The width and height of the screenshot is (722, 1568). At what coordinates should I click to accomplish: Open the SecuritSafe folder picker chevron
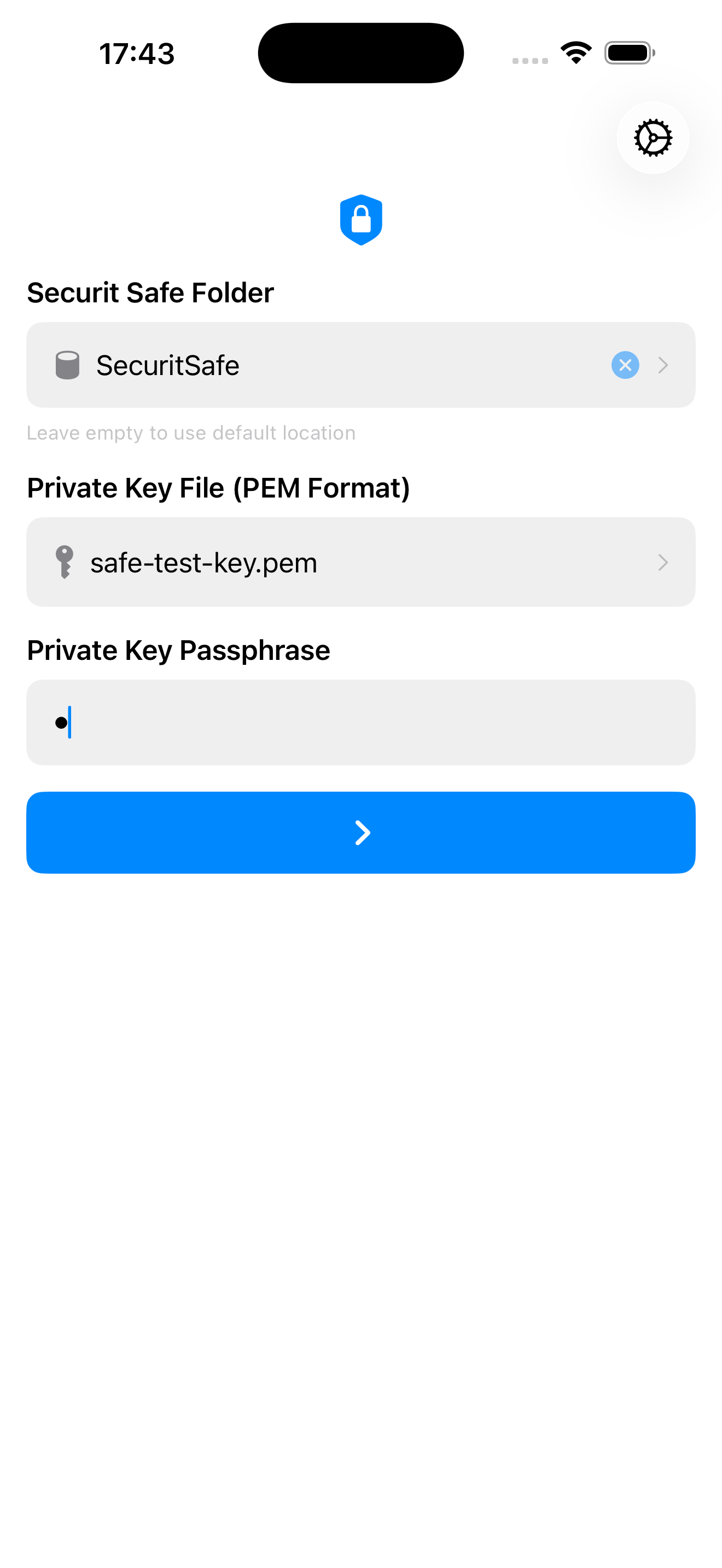(663, 365)
